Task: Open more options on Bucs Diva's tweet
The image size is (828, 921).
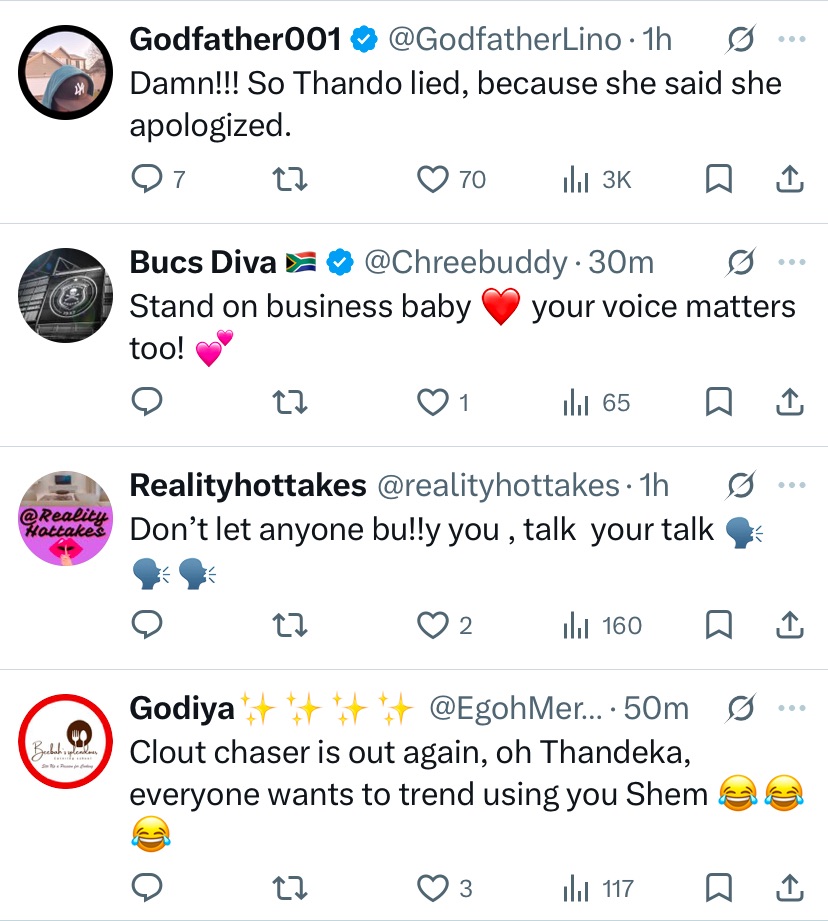Action: pos(791,263)
